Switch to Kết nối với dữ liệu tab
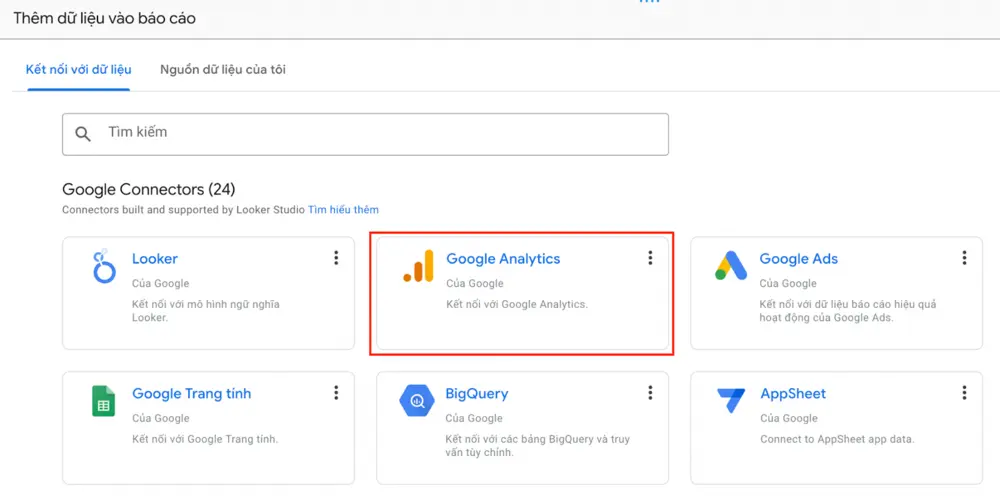The image size is (1000, 496). click(78, 69)
